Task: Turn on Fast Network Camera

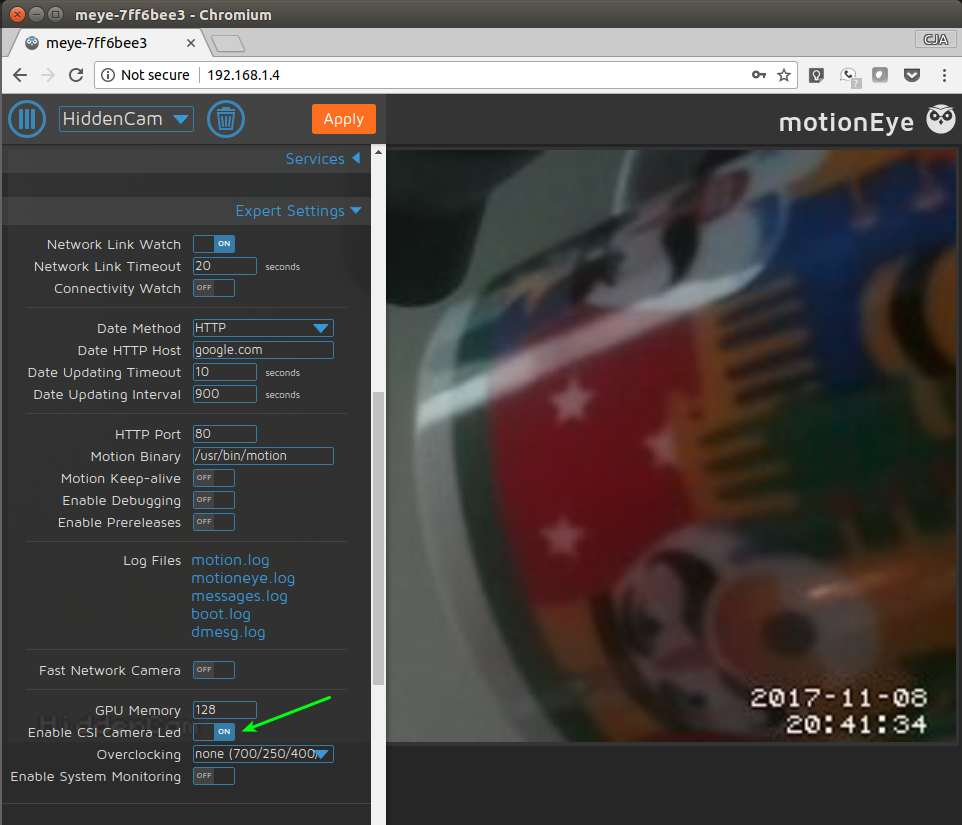Action: [213, 670]
